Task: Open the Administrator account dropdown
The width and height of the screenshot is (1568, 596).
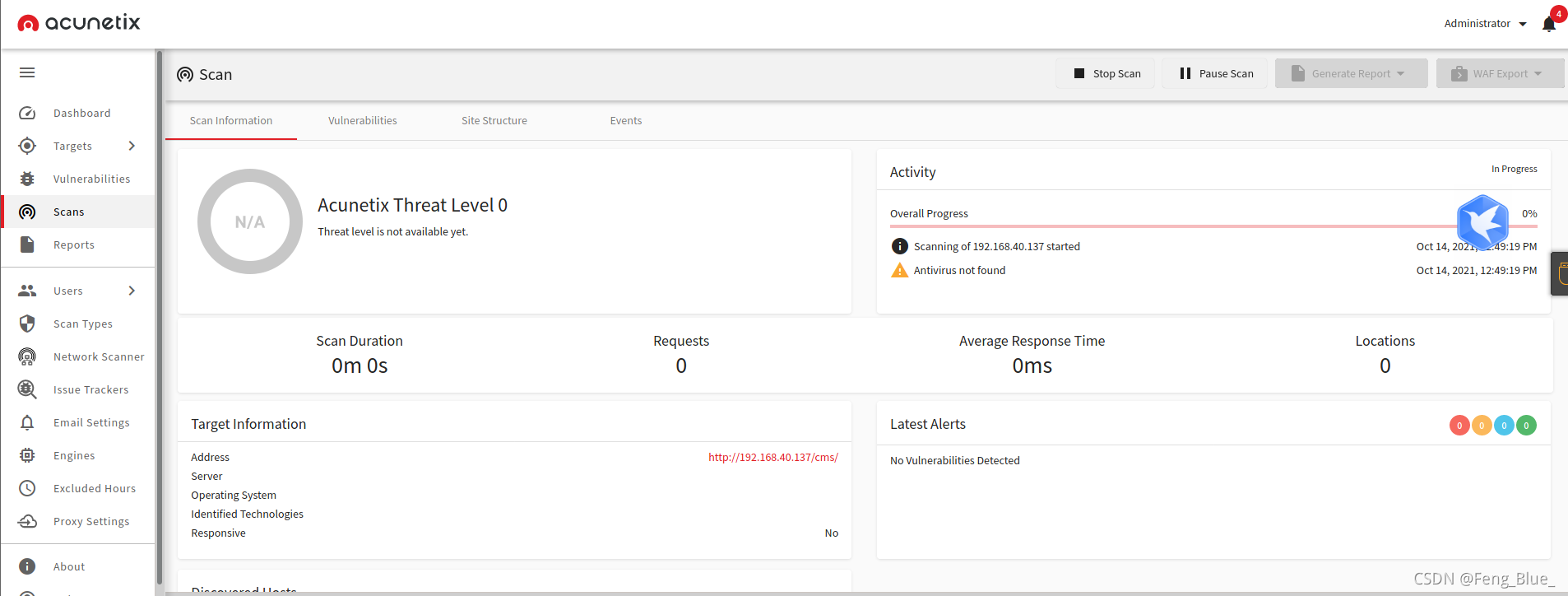Action: click(x=1485, y=23)
